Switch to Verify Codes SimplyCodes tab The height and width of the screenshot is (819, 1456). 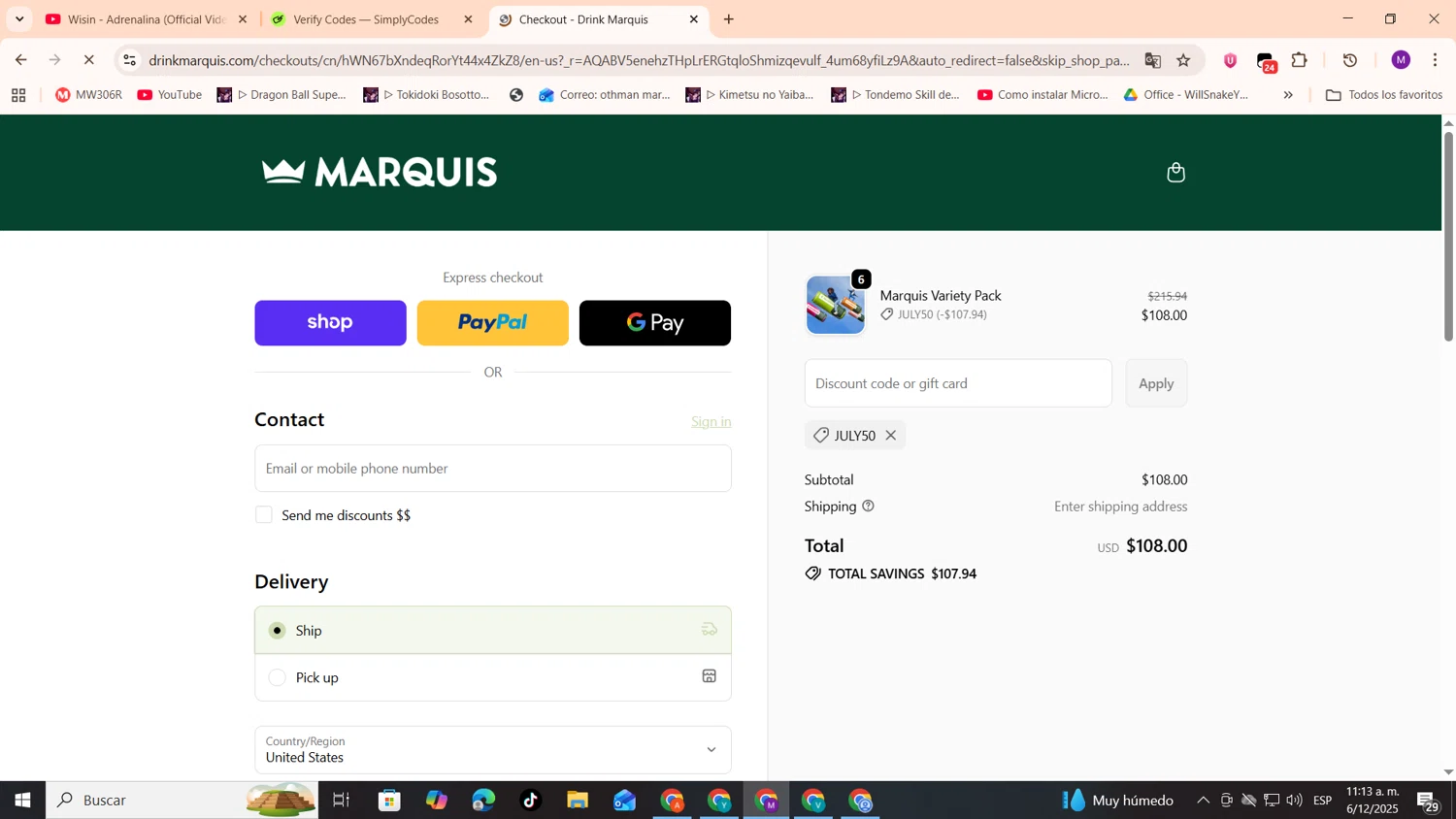pos(371,19)
